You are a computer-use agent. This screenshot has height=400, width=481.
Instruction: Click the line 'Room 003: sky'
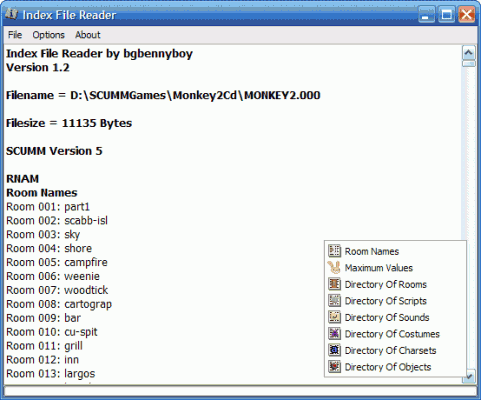pyautogui.click(x=43, y=235)
